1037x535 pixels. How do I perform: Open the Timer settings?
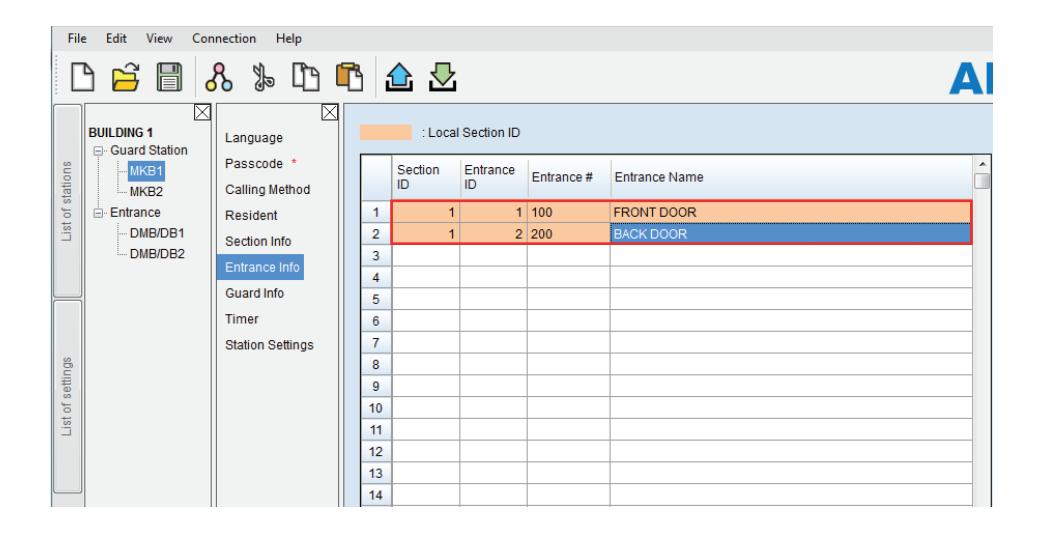(241, 319)
